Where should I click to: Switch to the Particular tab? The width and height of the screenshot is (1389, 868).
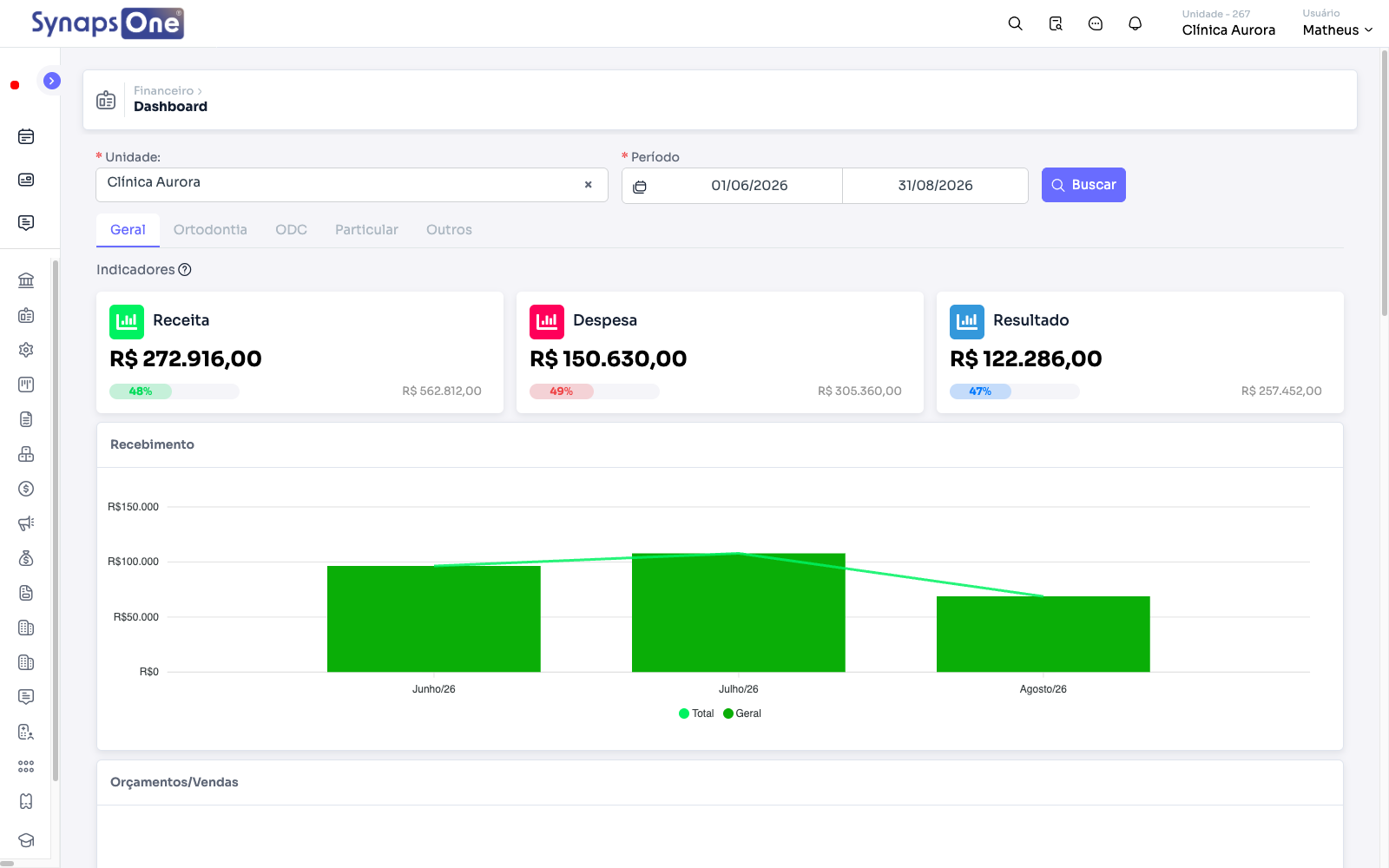tap(366, 230)
